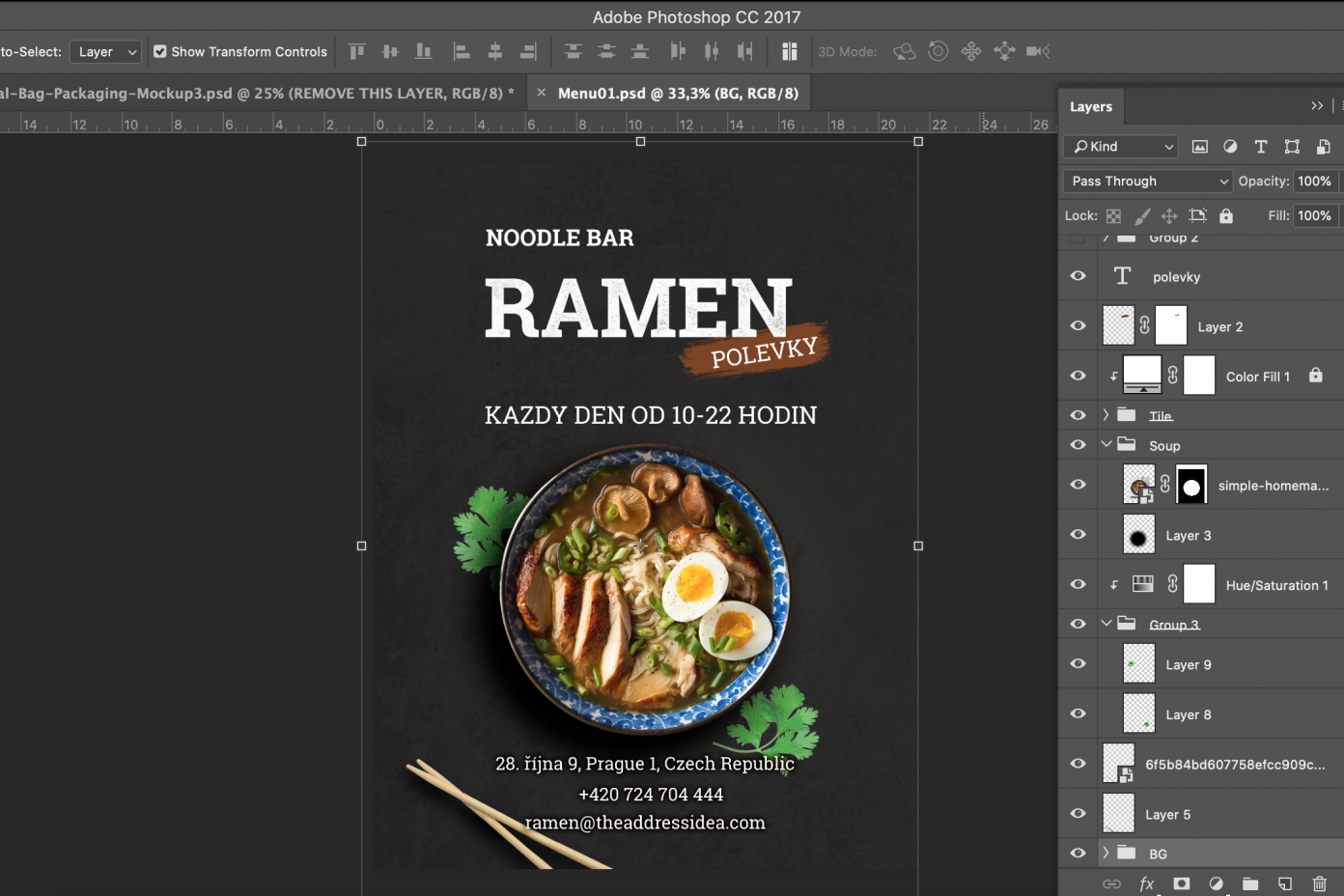
Task: Open the Kind filter dropdown
Action: click(1121, 147)
